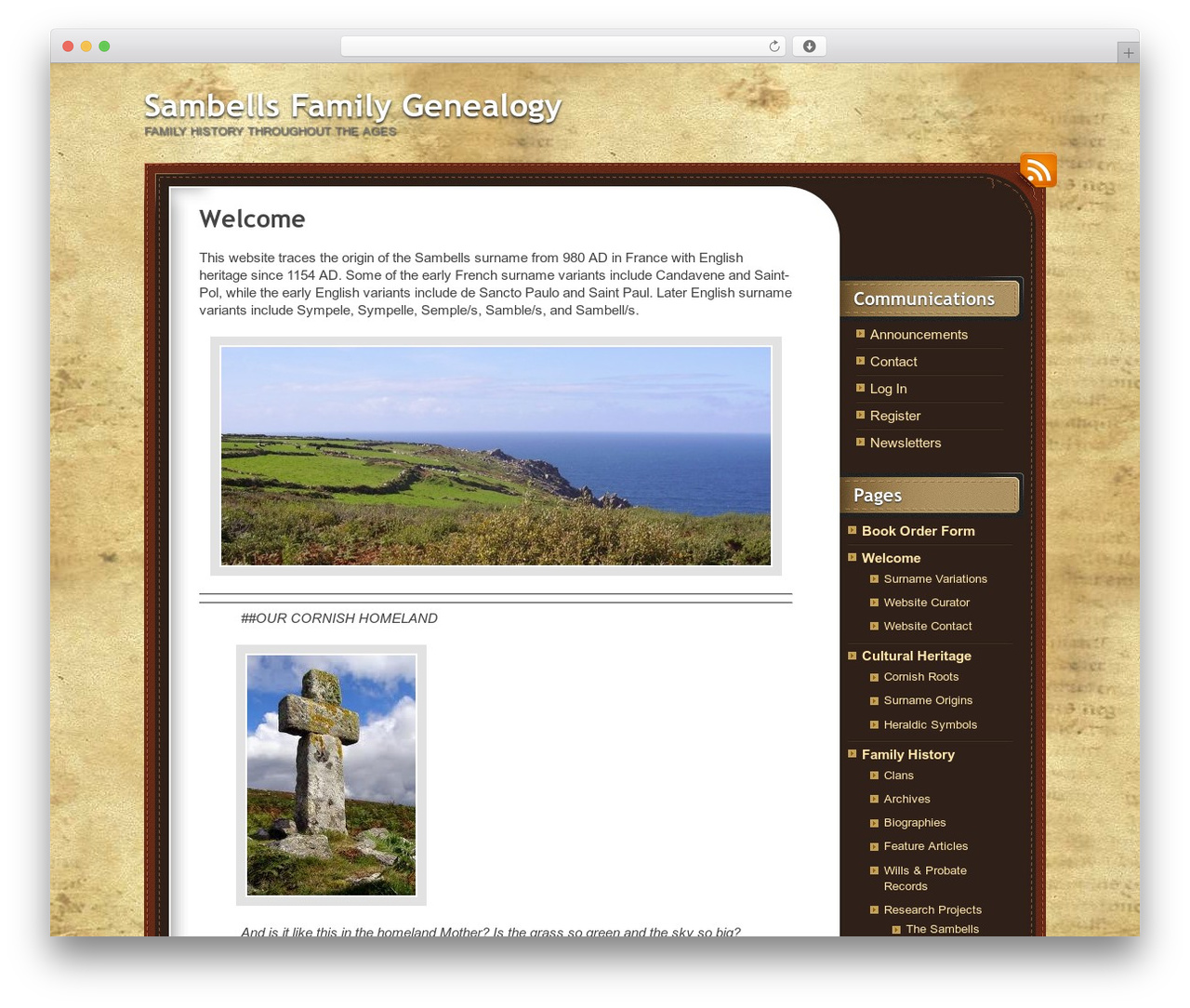Screen dimensions: 1190x1008
Task: Click the Pages sidebar heading
Action: click(x=878, y=496)
